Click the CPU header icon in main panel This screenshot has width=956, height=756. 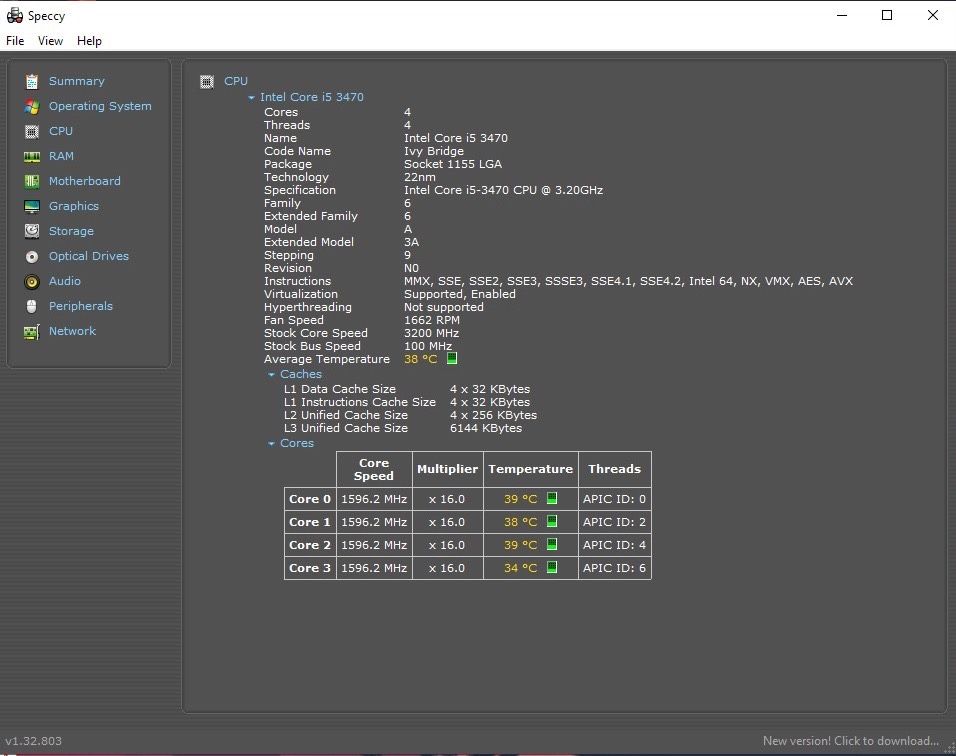(207, 81)
